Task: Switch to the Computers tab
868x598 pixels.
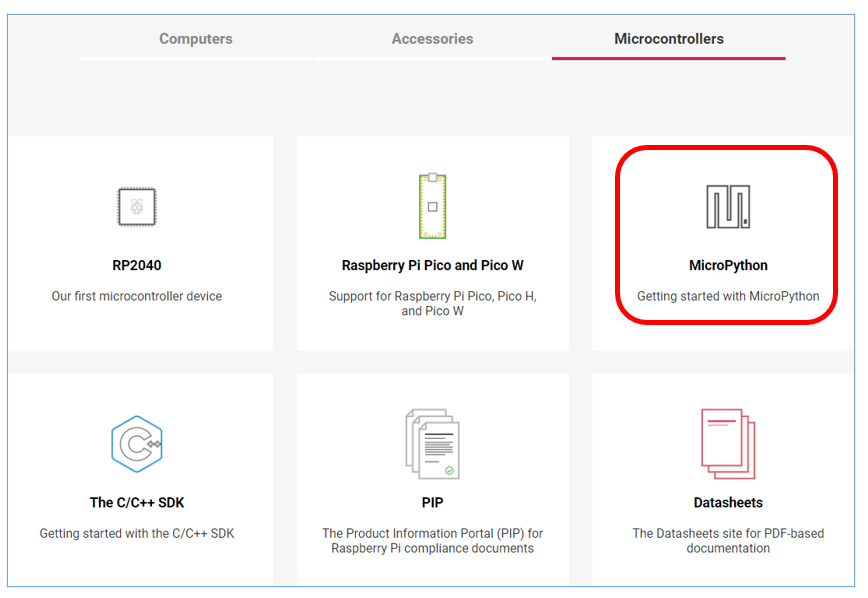Action: [196, 39]
